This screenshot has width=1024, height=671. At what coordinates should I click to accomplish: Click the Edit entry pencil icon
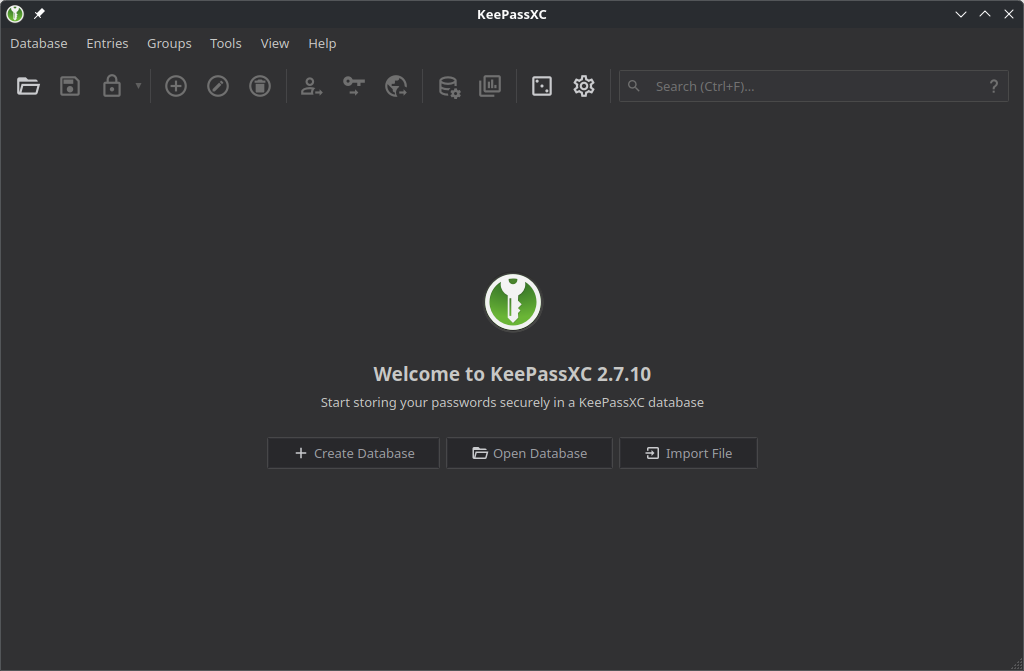pos(217,86)
